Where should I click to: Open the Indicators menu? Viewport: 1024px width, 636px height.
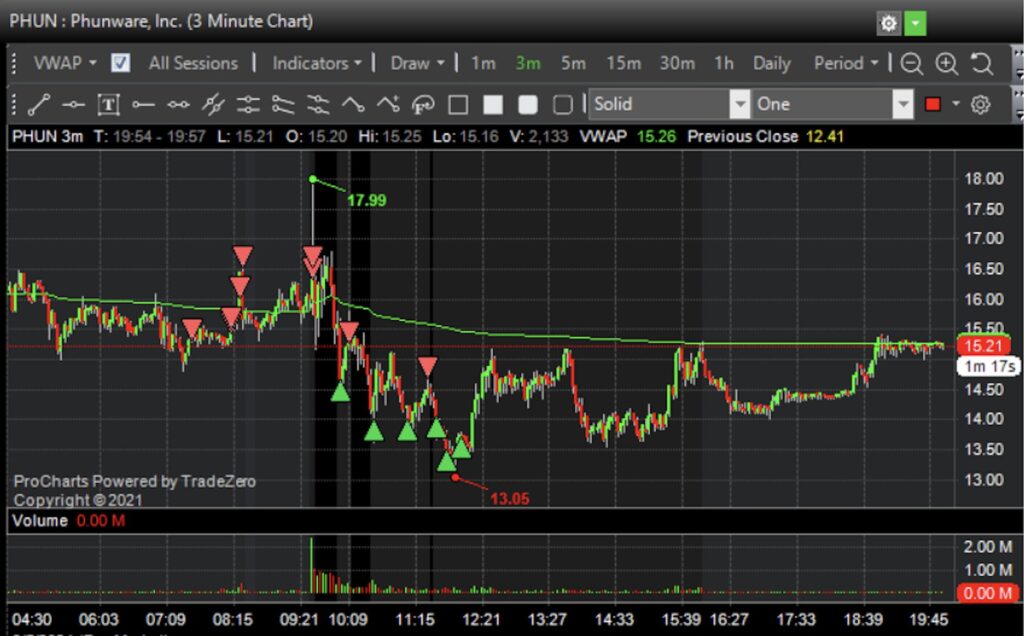[x=317, y=63]
